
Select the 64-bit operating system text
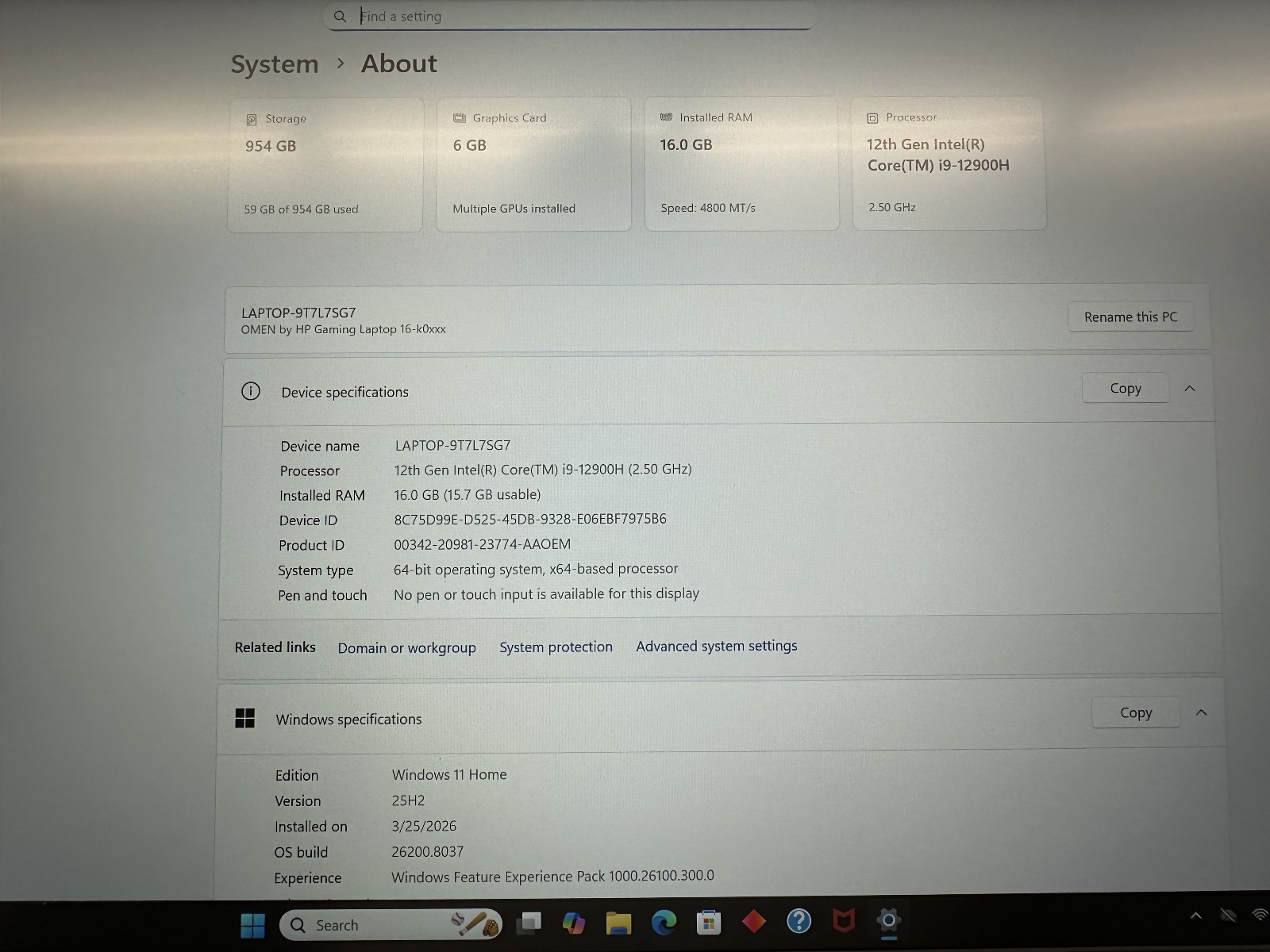pos(536,569)
